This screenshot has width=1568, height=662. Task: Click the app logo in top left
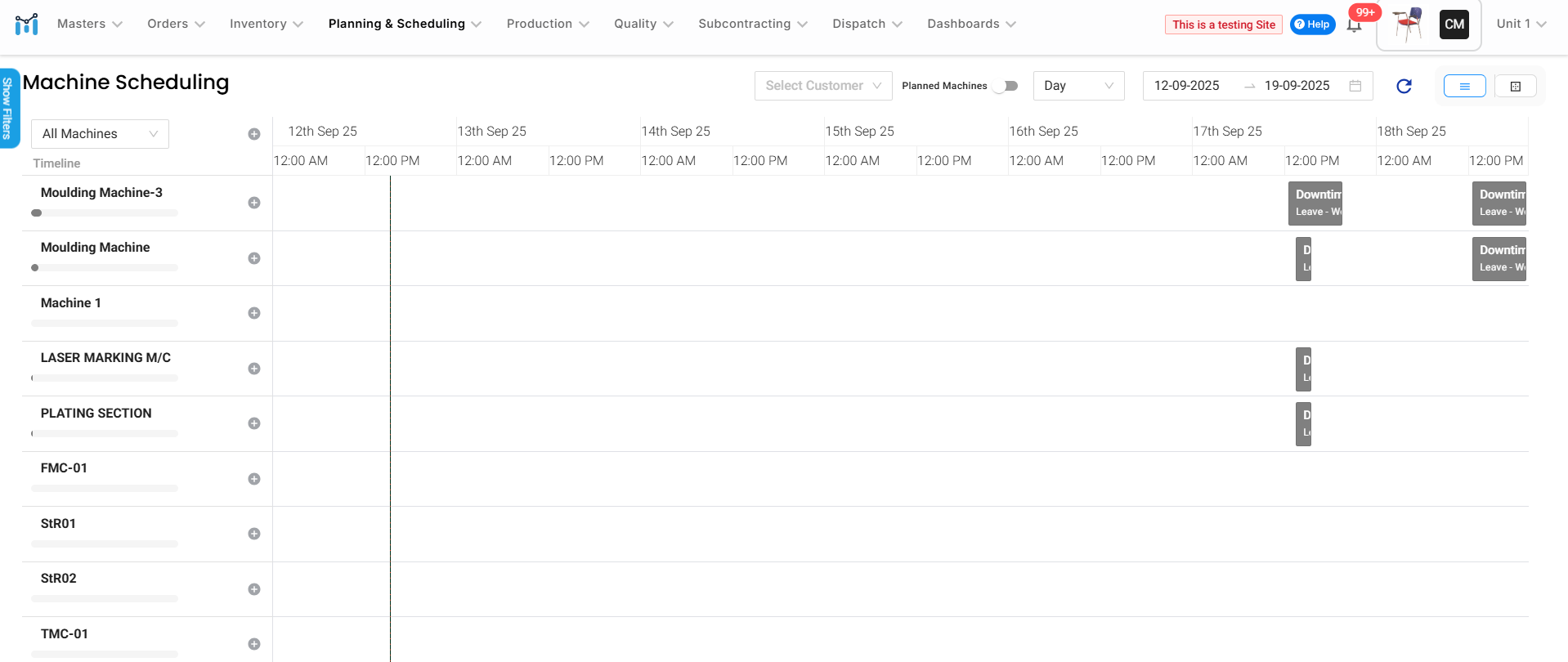point(27,24)
